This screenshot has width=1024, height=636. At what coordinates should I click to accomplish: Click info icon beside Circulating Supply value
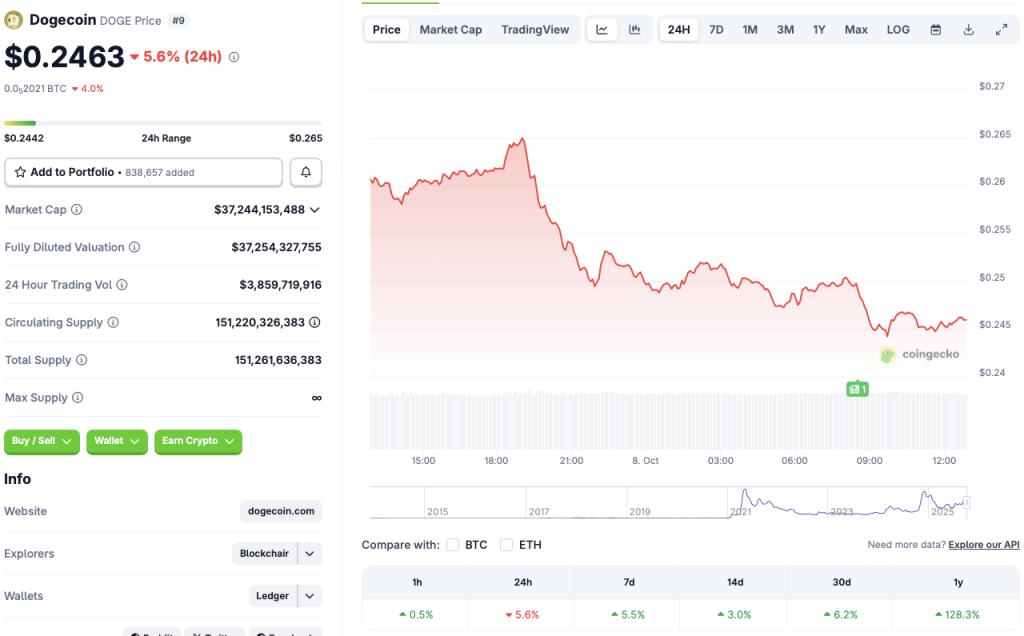[x=315, y=323]
